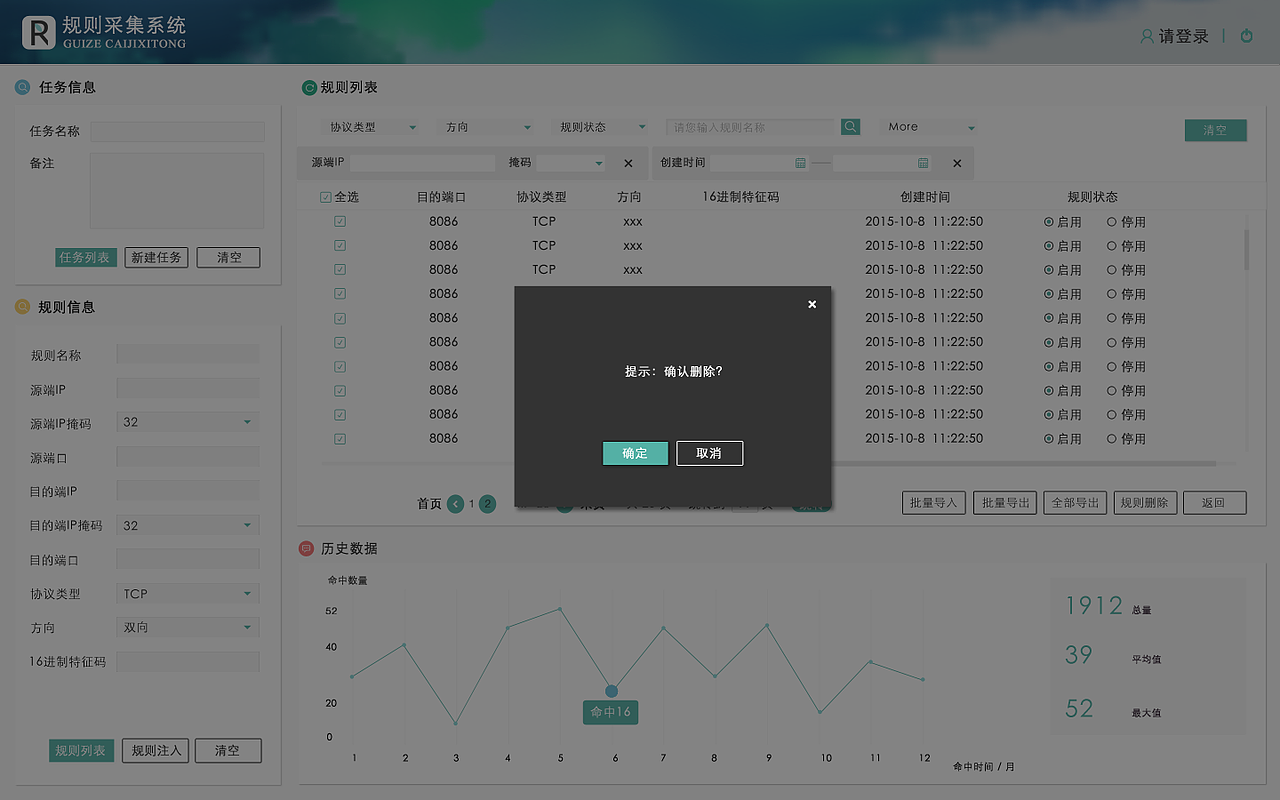Click the 源端IP filter input above table

pyautogui.click(x=422, y=163)
